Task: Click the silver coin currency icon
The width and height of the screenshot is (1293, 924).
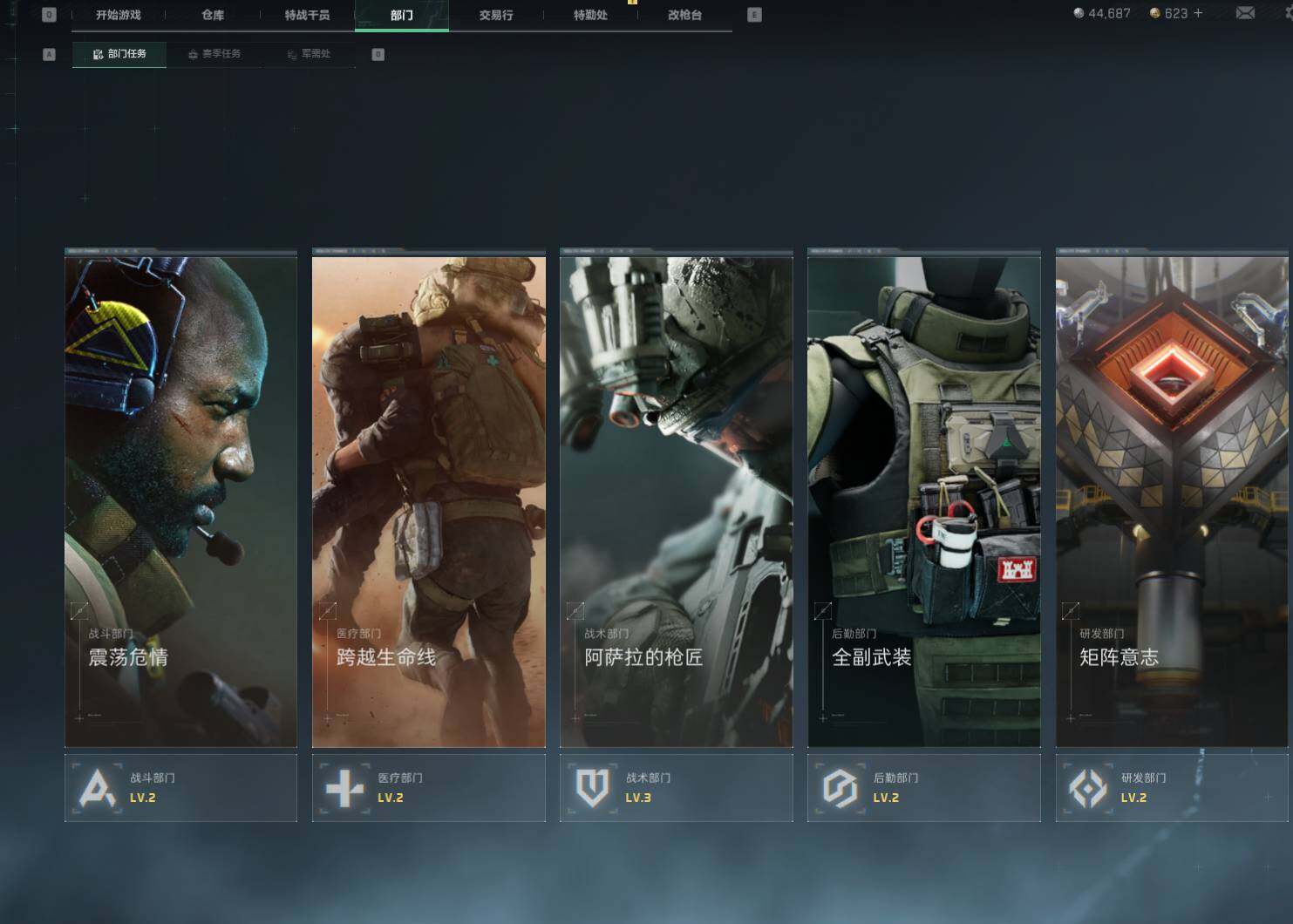Action: coord(1079,13)
